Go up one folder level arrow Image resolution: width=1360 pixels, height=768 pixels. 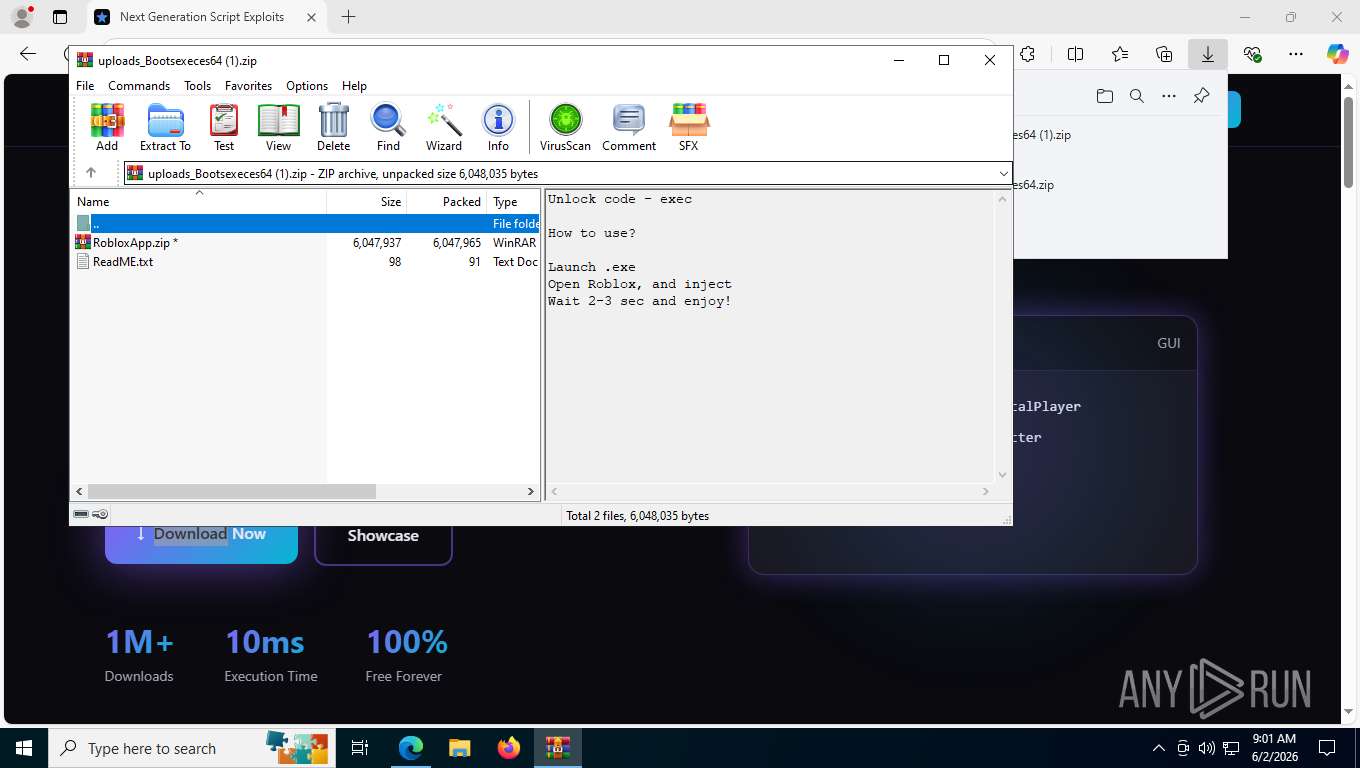[x=91, y=173]
